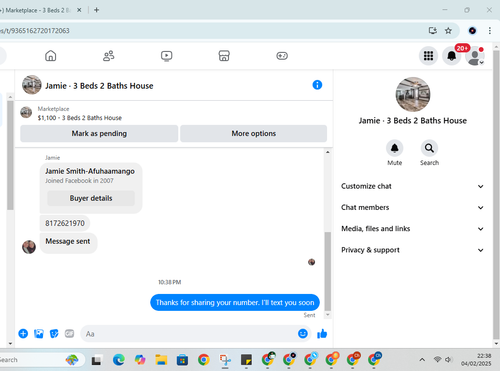Search in conversation magnifier icon
The image size is (500, 371).
pyautogui.click(x=429, y=148)
